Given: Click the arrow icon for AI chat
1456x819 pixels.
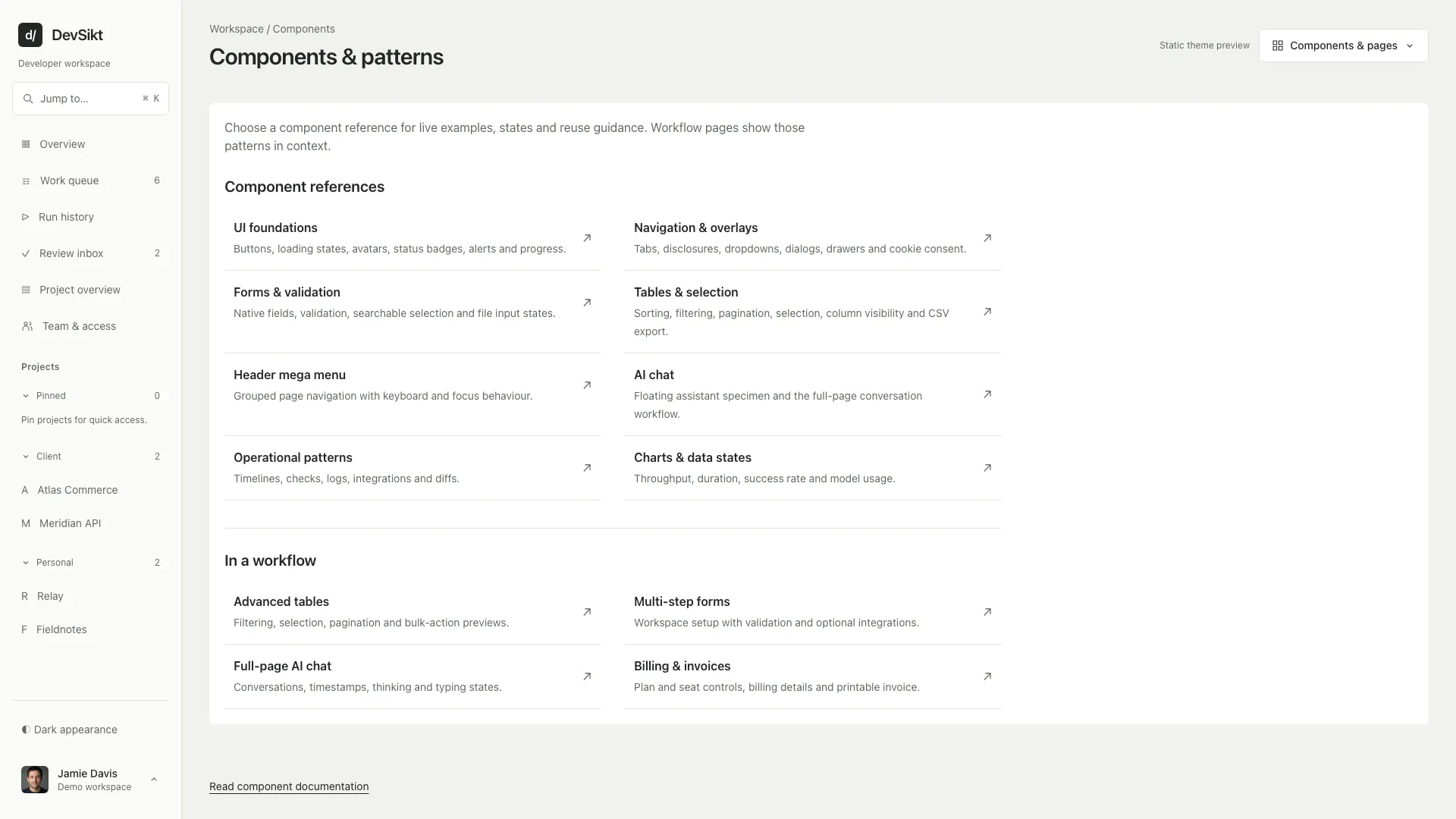Looking at the screenshot, I should (987, 394).
